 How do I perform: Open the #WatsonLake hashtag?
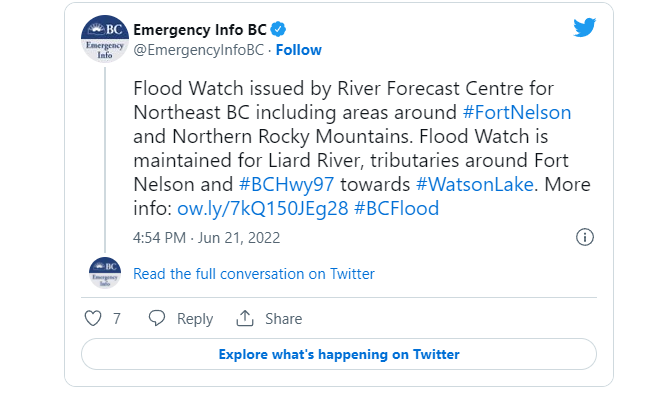tap(475, 184)
